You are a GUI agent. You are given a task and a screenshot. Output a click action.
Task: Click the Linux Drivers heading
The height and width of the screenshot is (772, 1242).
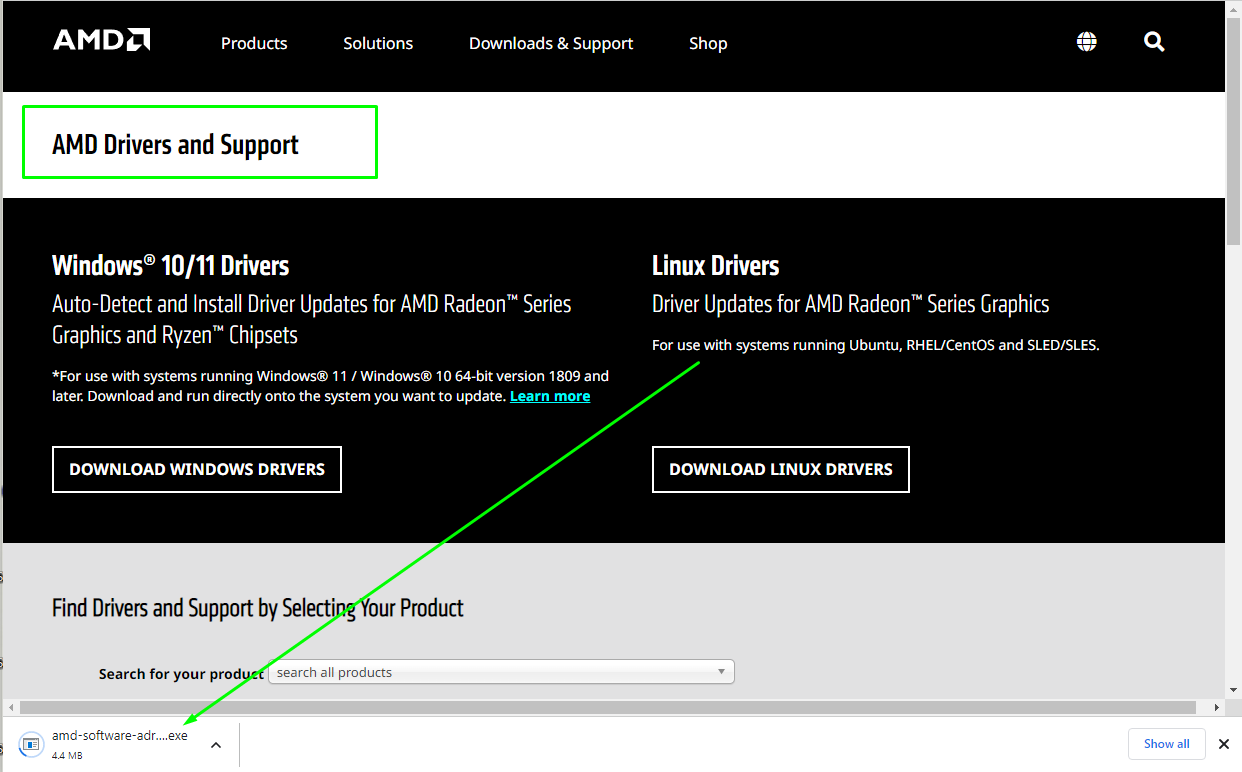tap(716, 266)
